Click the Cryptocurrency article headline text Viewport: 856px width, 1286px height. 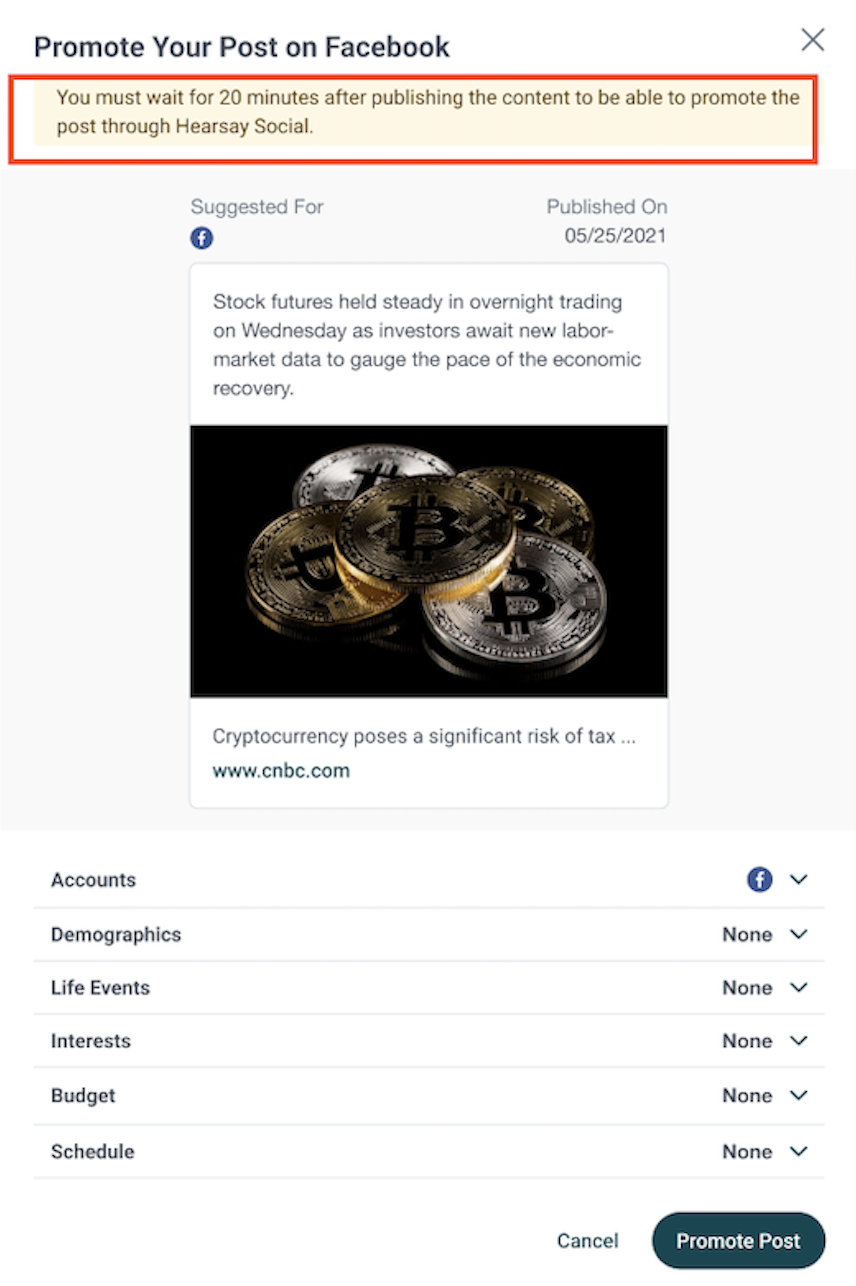(424, 737)
